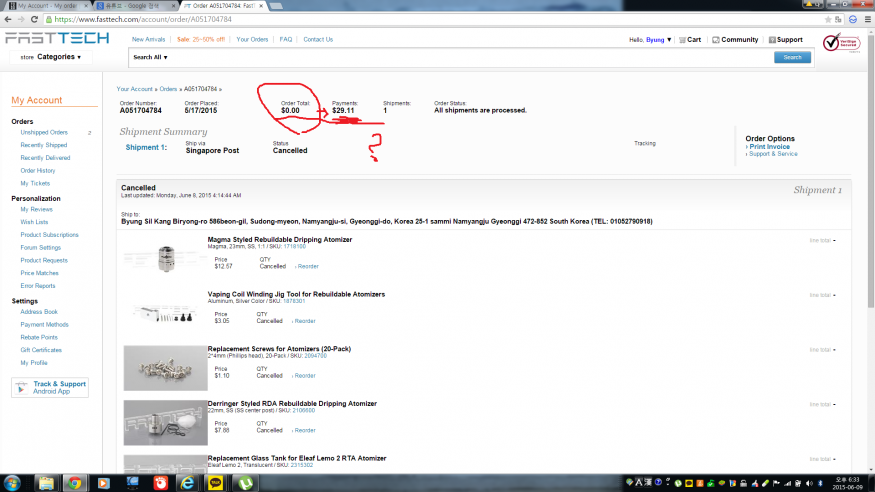Open Recently Shipped orders
The height and width of the screenshot is (492, 875).
pos(44,145)
